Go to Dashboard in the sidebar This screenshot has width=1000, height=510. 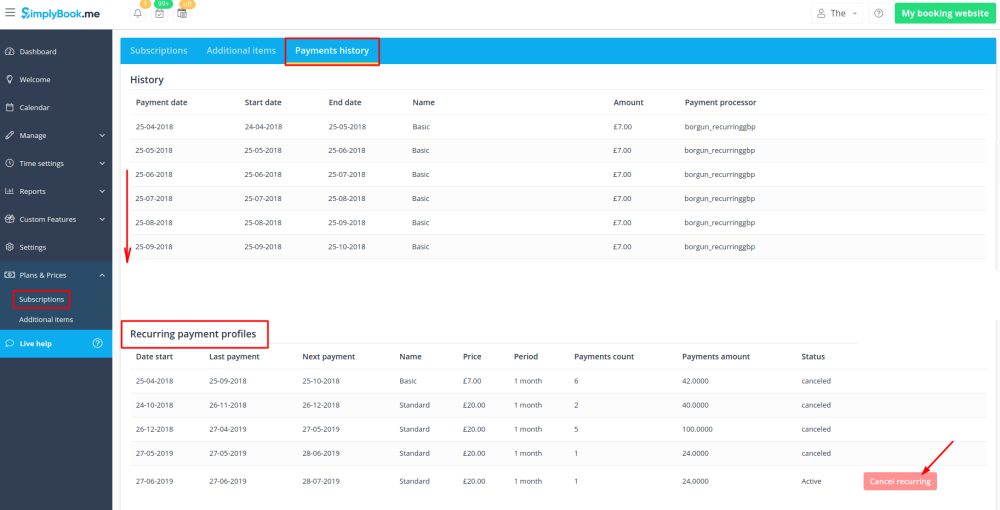(38, 51)
